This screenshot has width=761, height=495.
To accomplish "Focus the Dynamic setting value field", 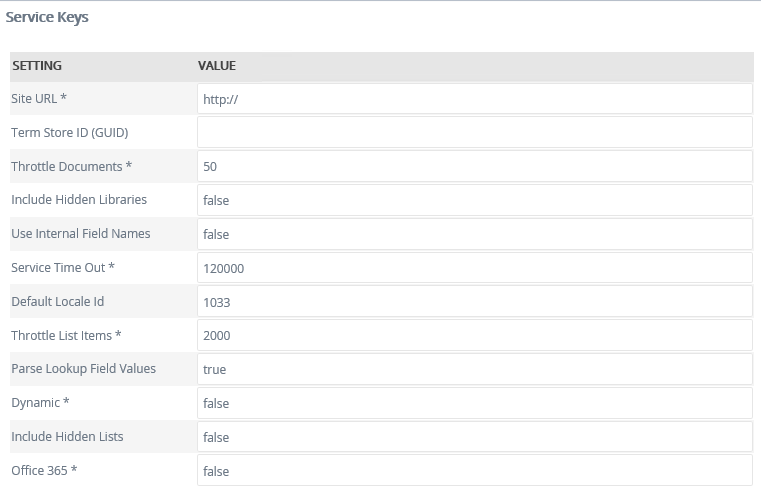I will (x=474, y=403).
